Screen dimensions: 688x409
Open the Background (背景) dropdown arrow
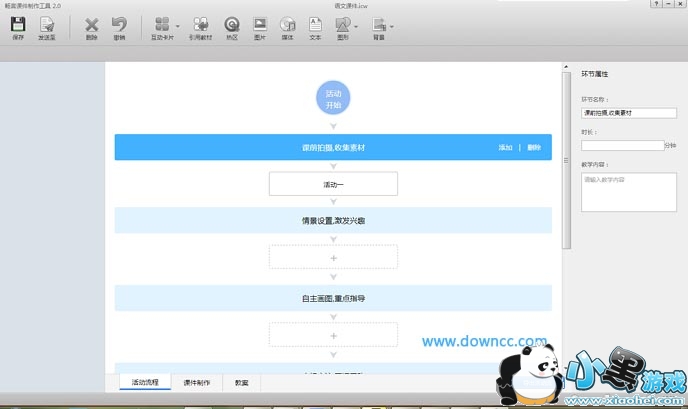click(x=391, y=25)
